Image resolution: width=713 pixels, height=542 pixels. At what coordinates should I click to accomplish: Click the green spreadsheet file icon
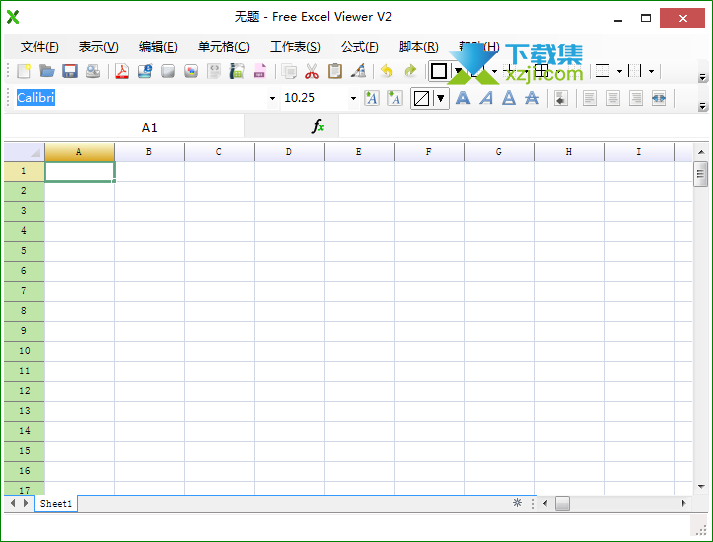tap(237, 71)
